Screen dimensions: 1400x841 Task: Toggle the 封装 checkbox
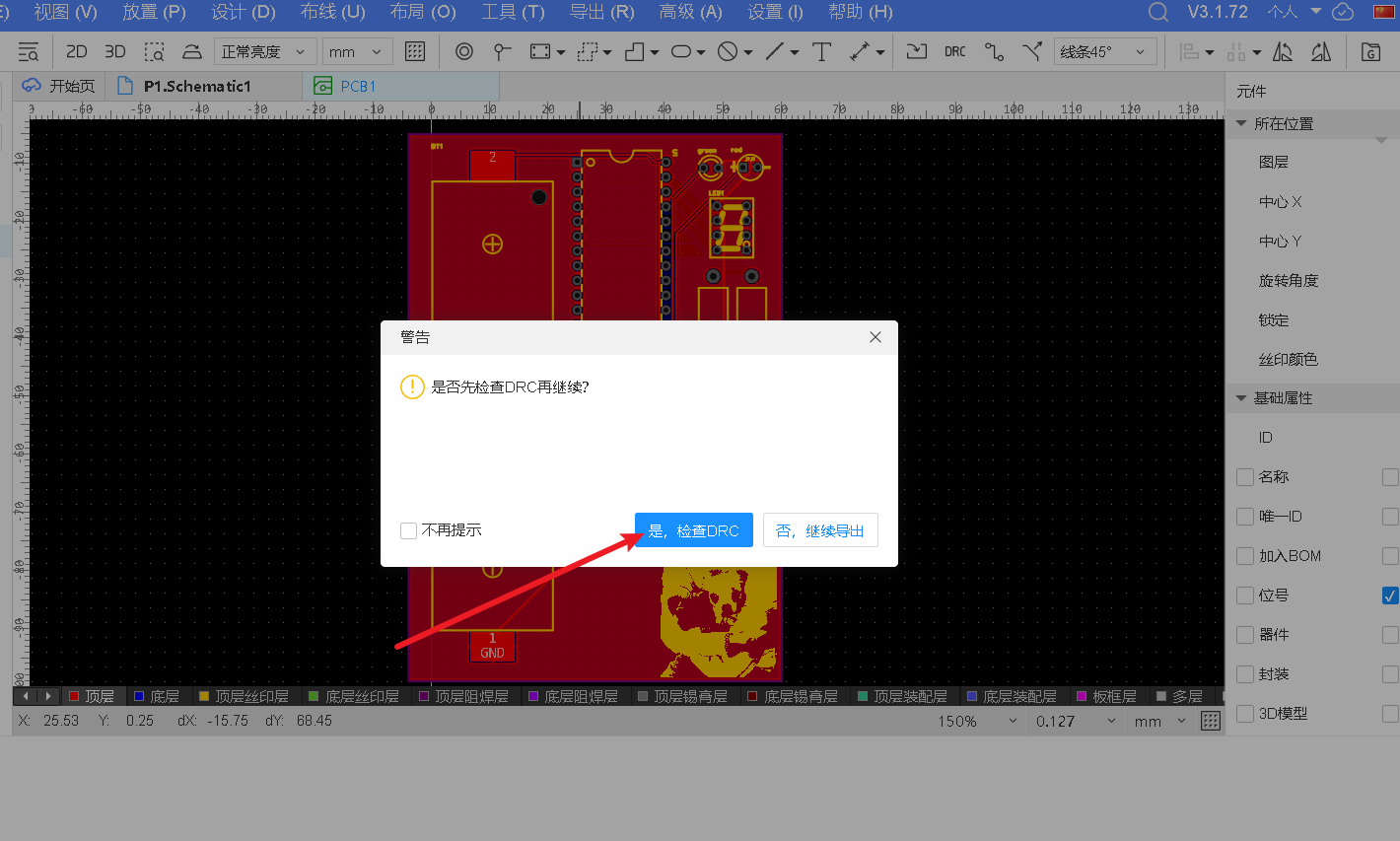coord(1245,674)
